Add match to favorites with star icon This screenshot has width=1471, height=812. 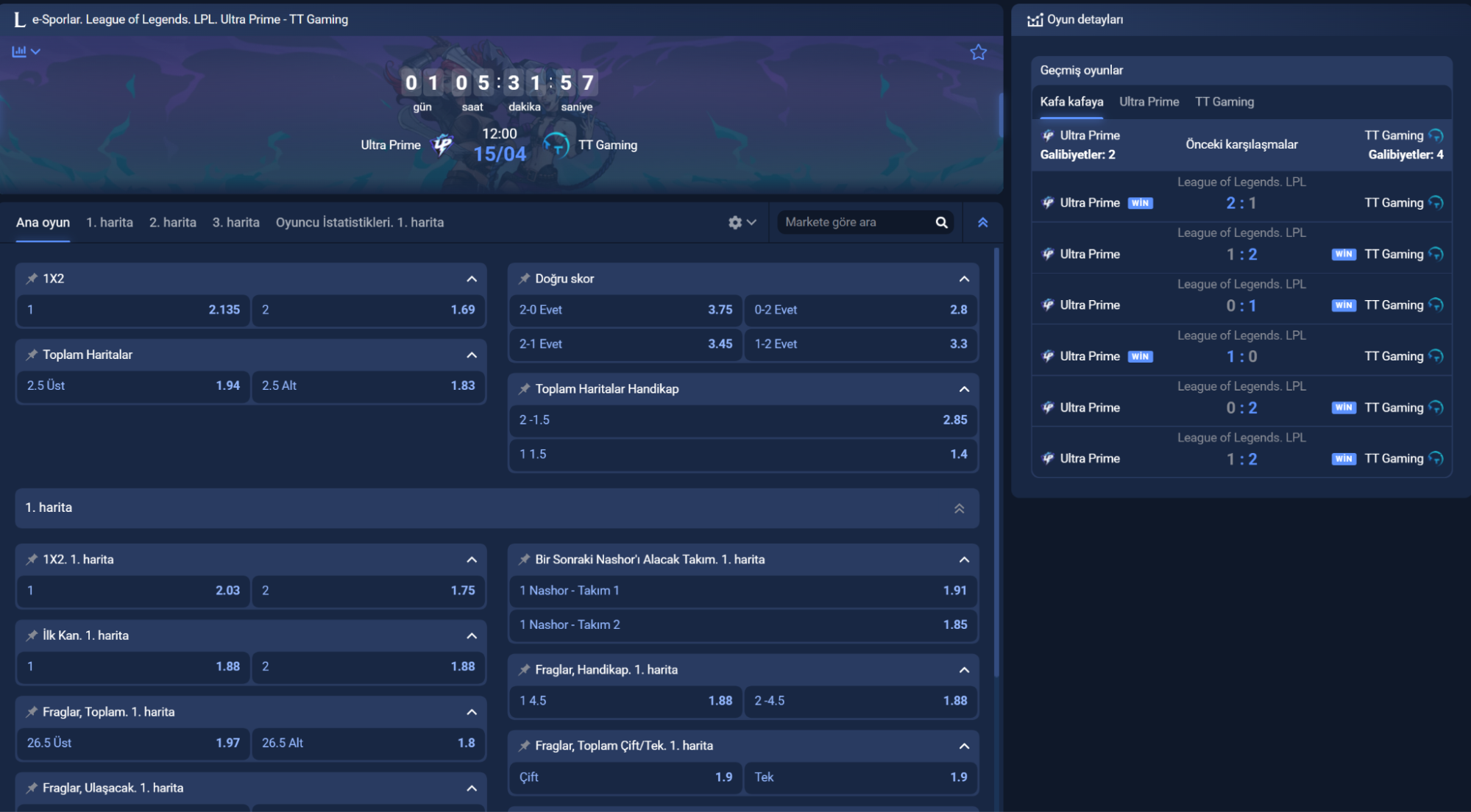[x=978, y=52]
